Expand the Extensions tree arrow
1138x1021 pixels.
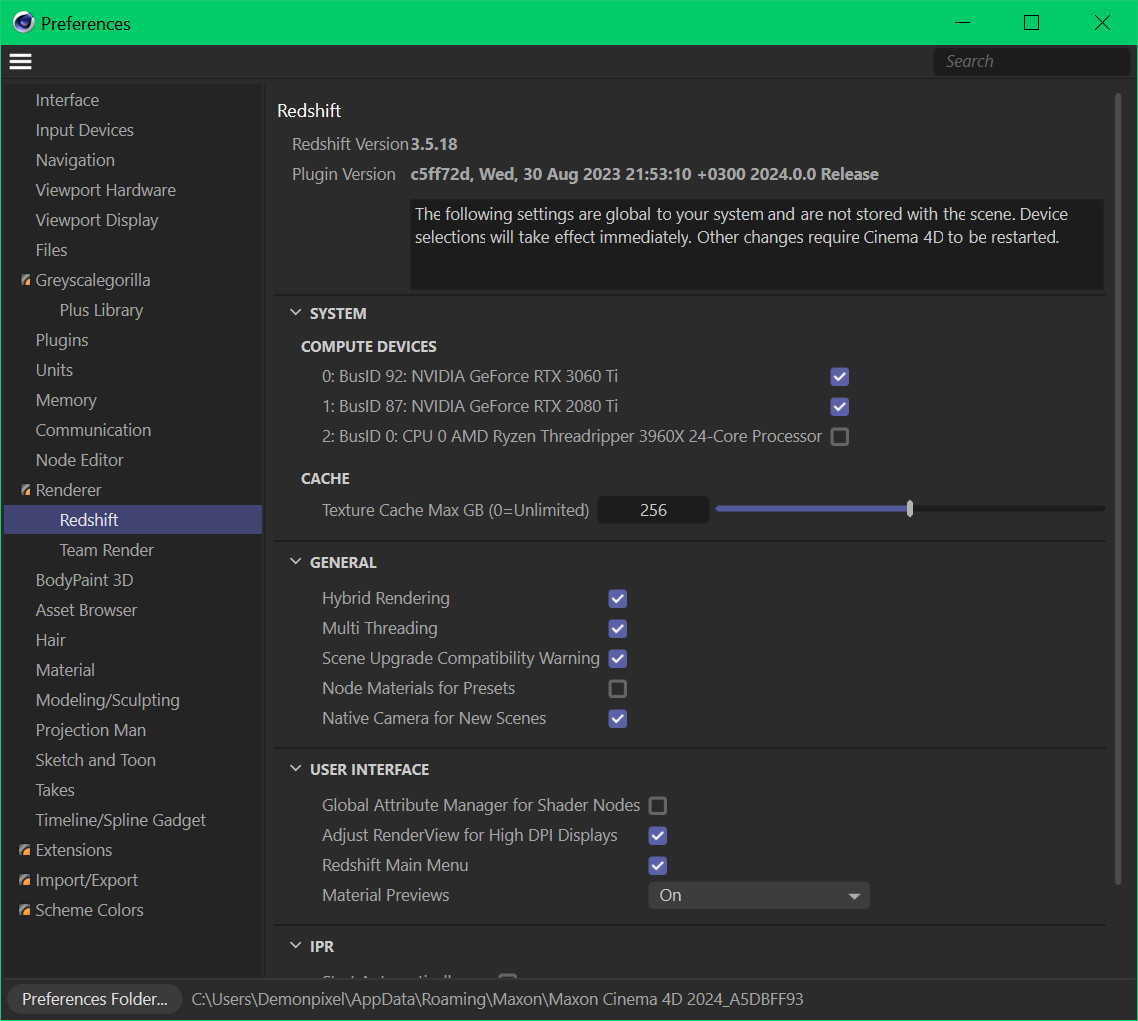(x=25, y=850)
